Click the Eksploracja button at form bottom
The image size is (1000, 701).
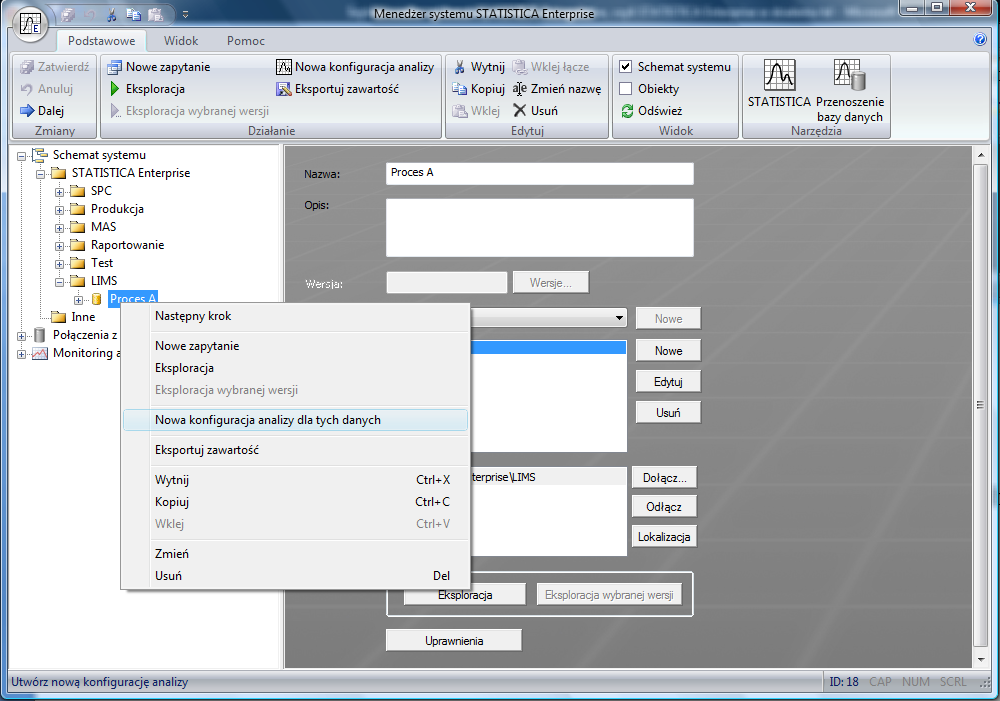tap(465, 595)
